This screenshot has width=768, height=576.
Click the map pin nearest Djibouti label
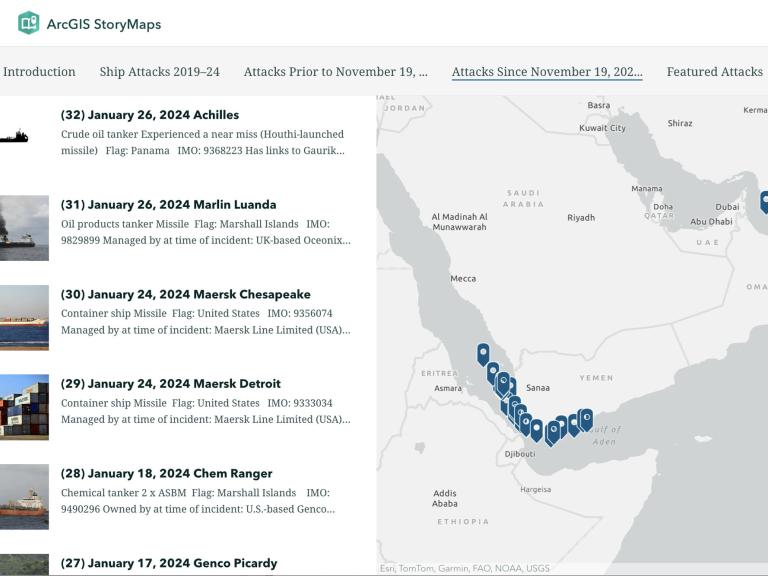coord(537,430)
